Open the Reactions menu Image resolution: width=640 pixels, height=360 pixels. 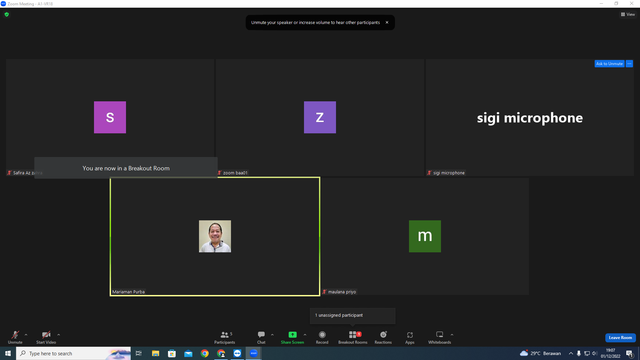click(x=383, y=337)
